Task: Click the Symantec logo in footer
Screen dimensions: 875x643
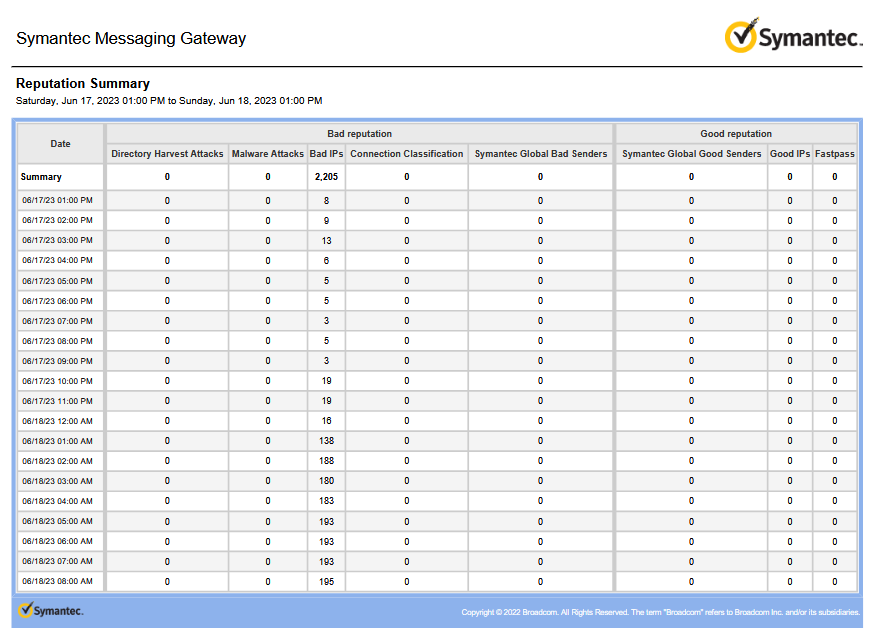Action: point(50,610)
